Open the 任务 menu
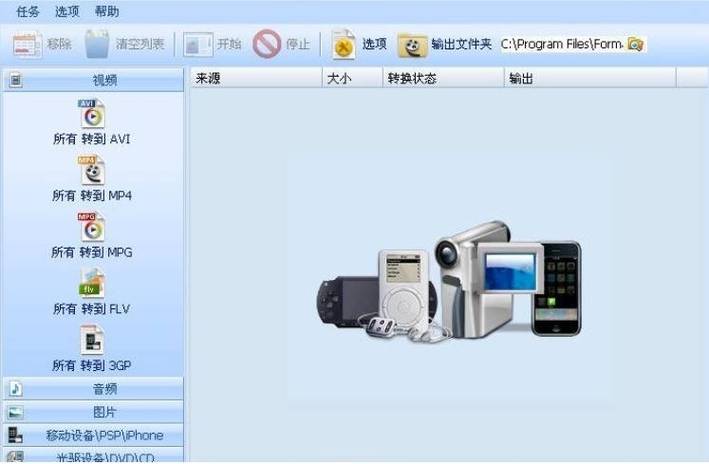 click(x=28, y=11)
